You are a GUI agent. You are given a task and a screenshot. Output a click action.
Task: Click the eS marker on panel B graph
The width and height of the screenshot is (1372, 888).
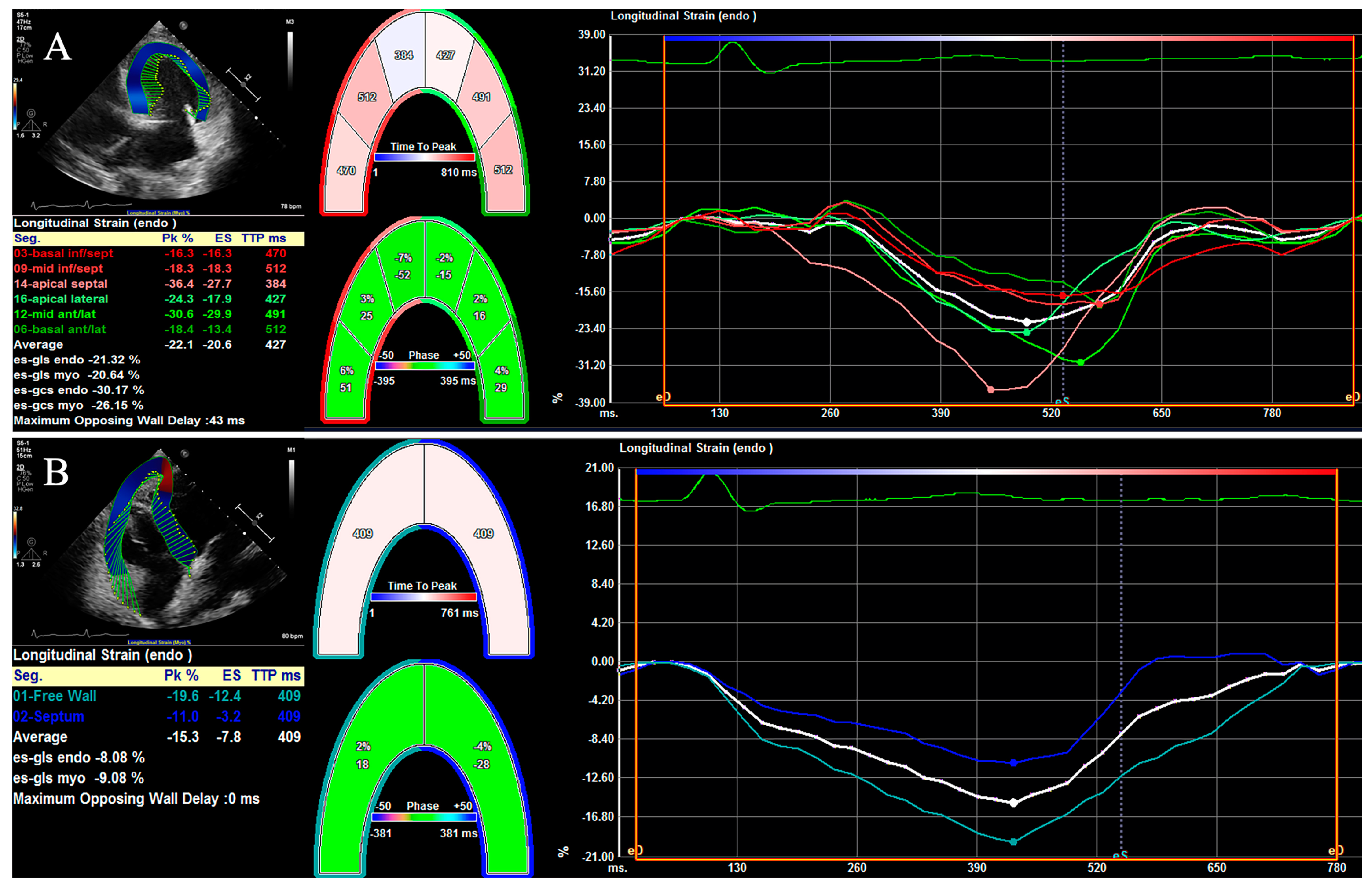pyautogui.click(x=1120, y=855)
